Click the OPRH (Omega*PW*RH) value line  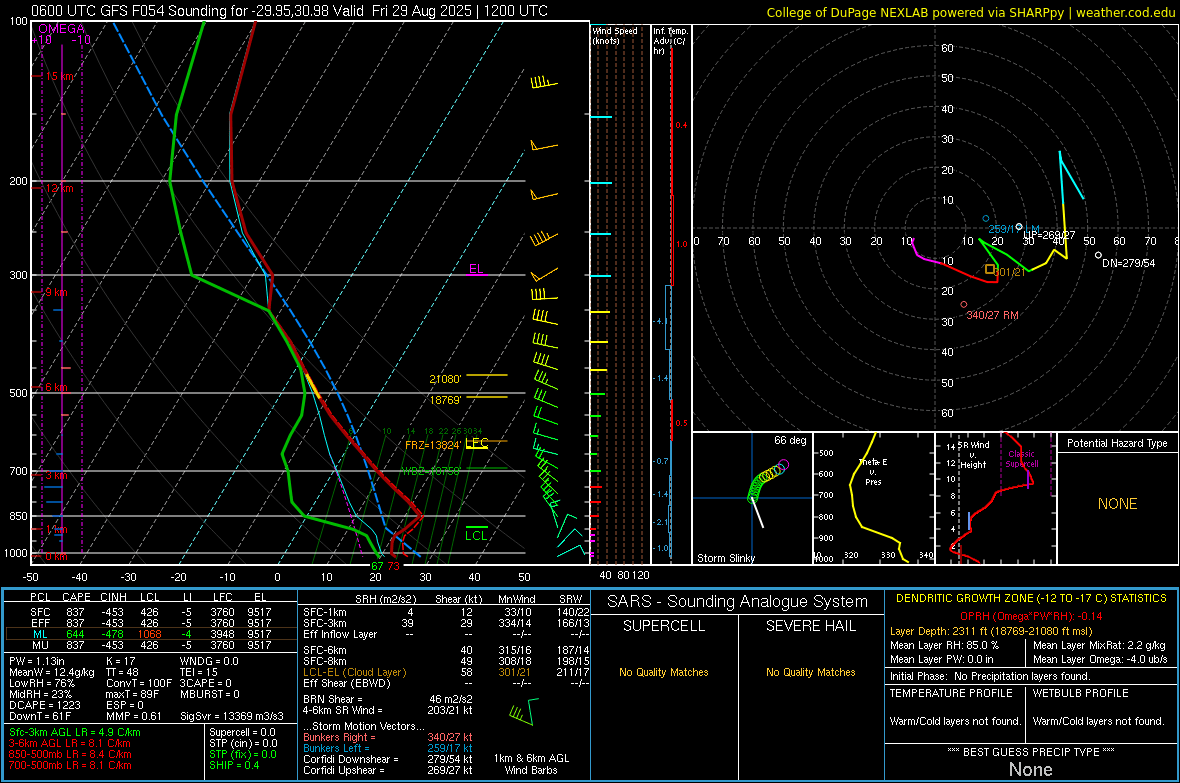point(1031,616)
